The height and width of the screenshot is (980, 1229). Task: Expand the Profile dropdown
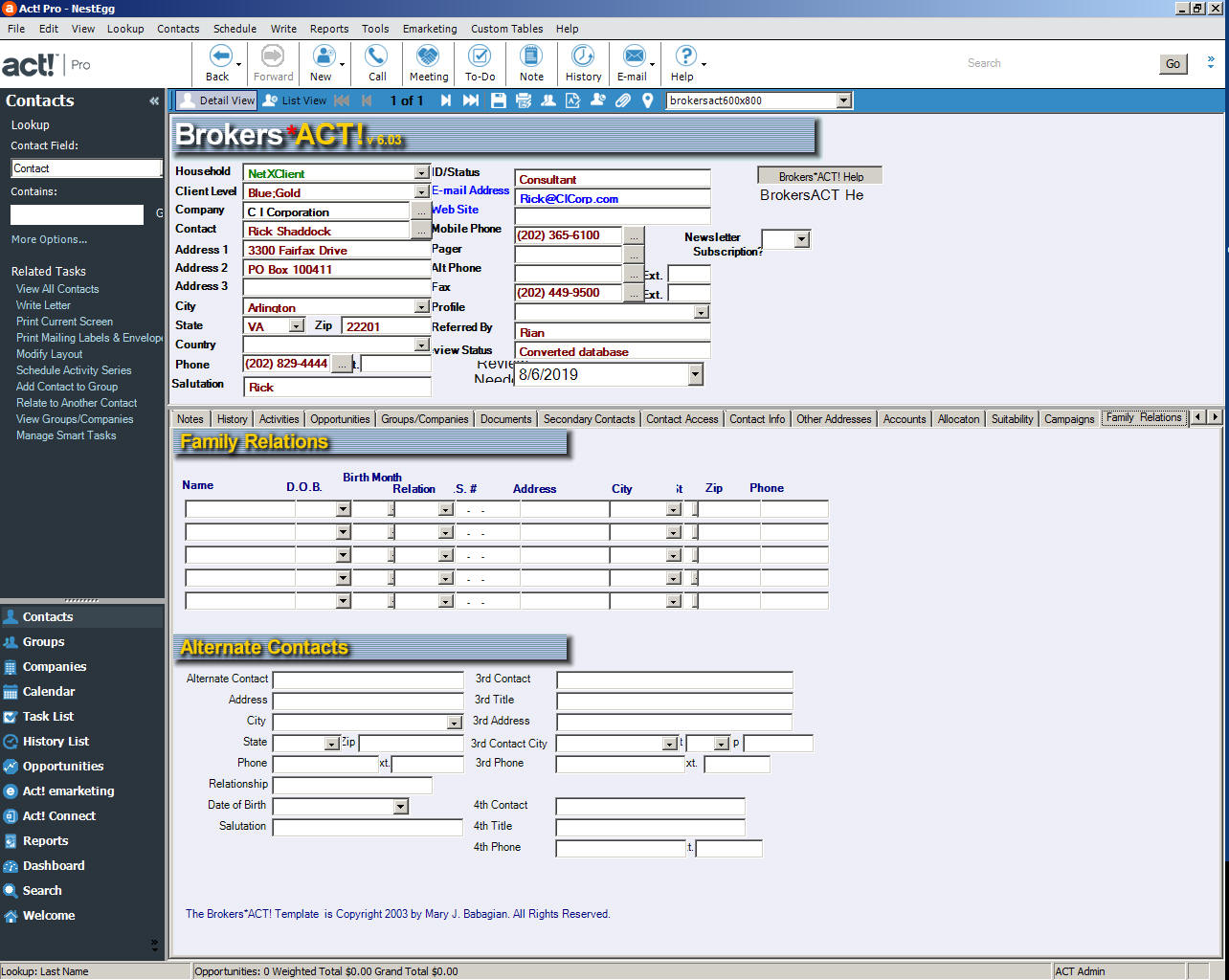[x=702, y=312]
